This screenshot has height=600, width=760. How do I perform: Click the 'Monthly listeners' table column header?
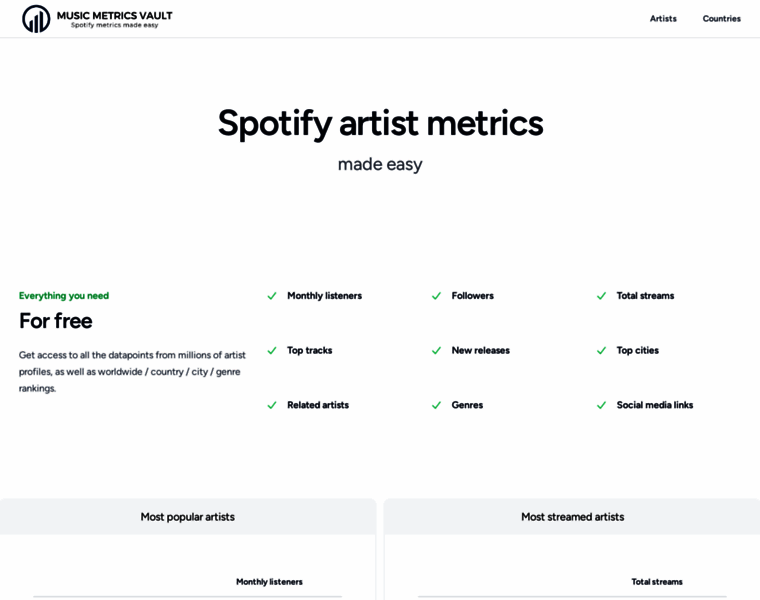click(269, 582)
